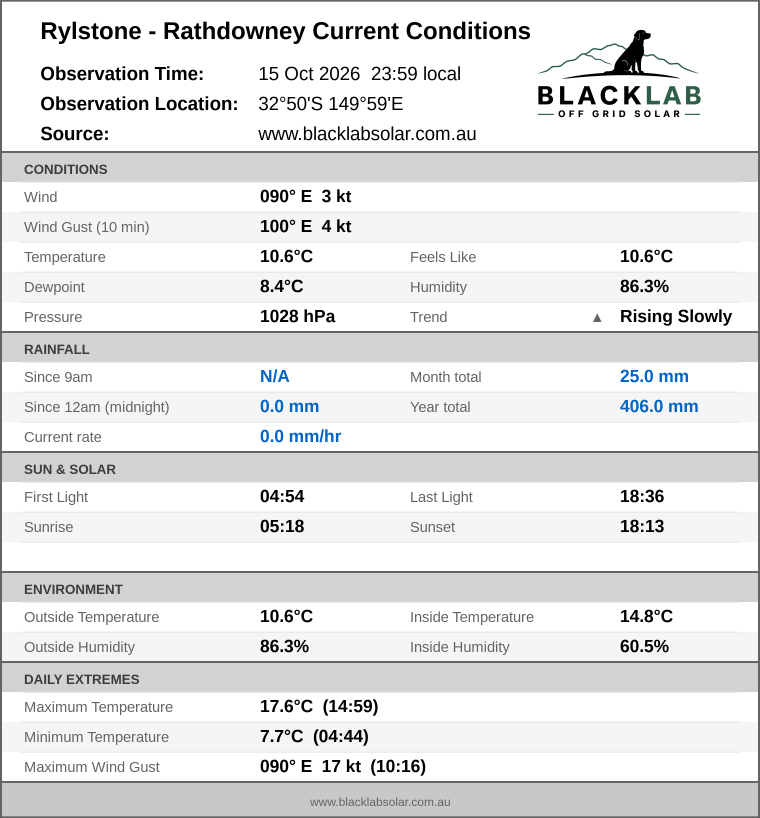Click the Since 9am N/A value
This screenshot has height=818, width=760.
[x=274, y=377]
